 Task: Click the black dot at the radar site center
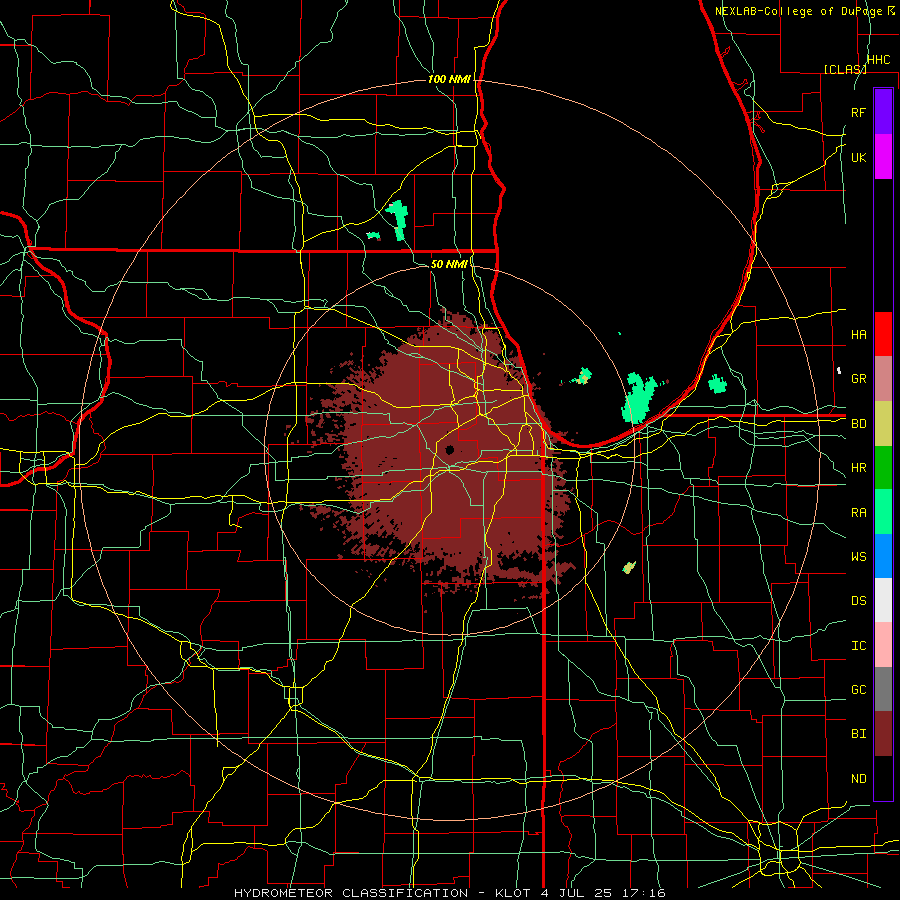[449, 449]
